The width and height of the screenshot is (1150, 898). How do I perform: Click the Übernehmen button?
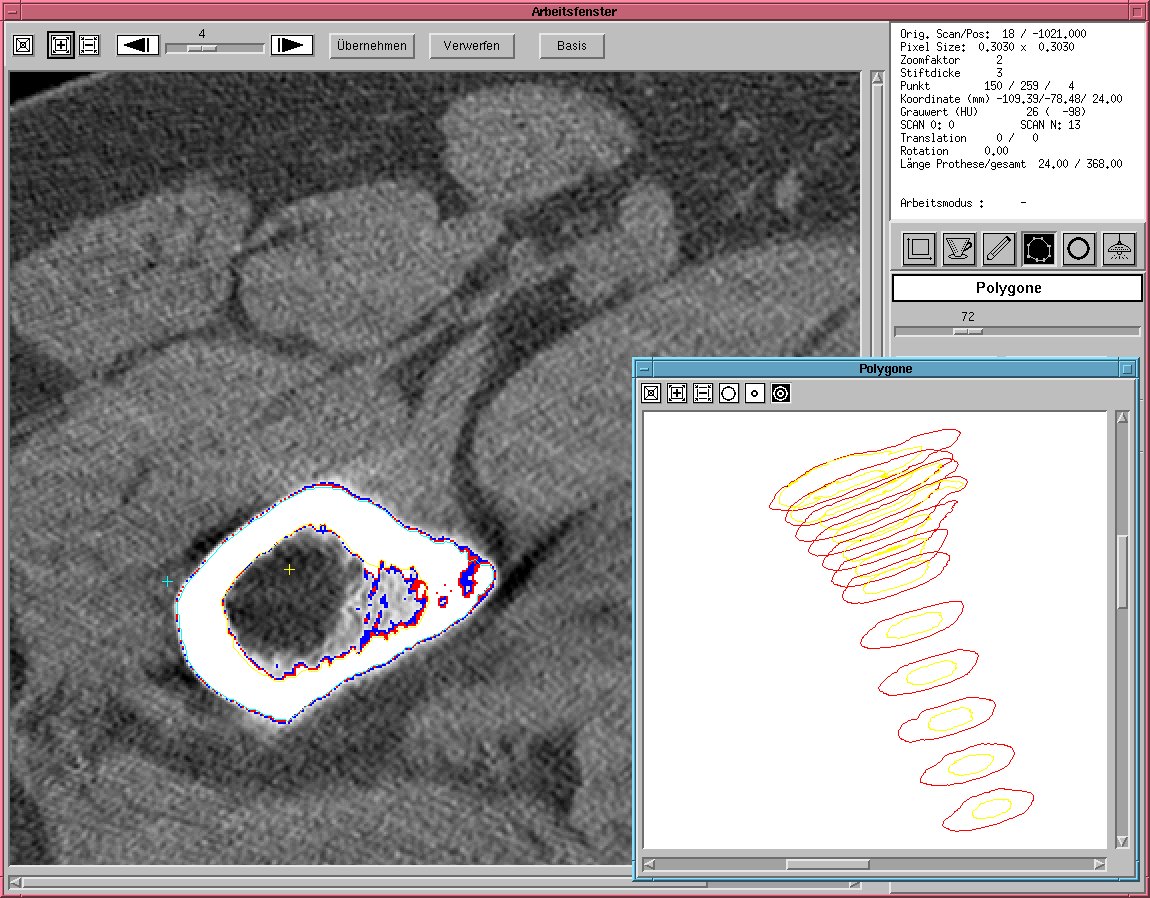click(372, 45)
